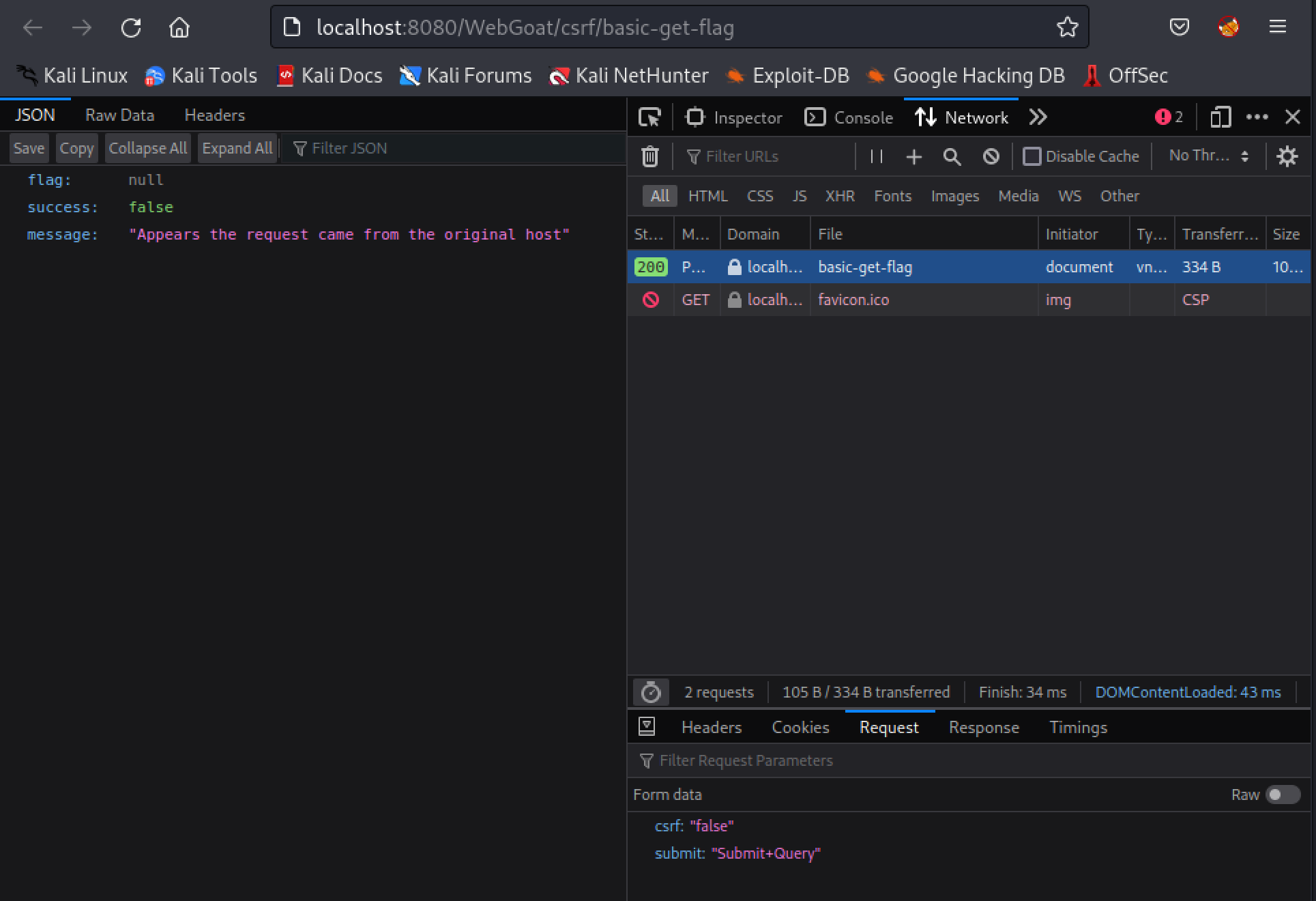Open devtools three-dot options menu

(1257, 117)
